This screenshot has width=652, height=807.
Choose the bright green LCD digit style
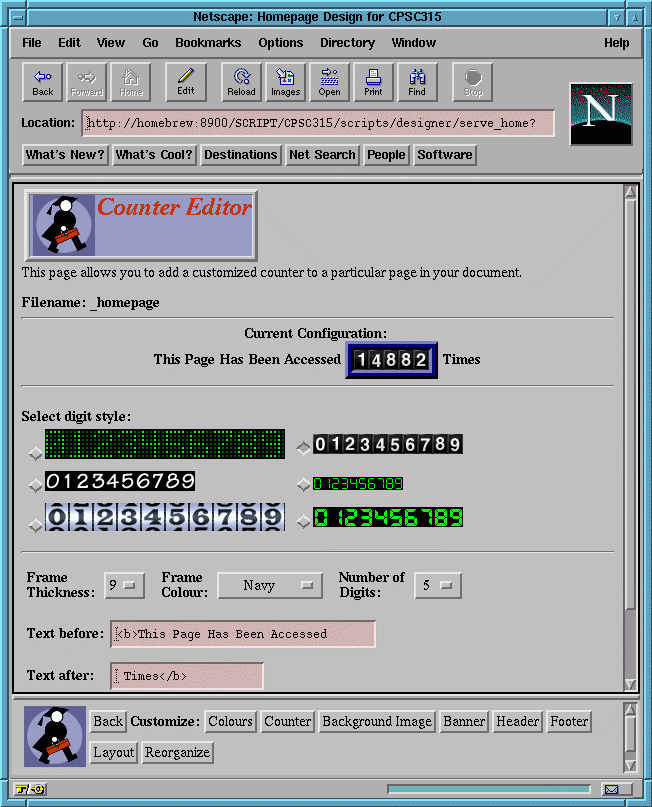(x=304, y=518)
